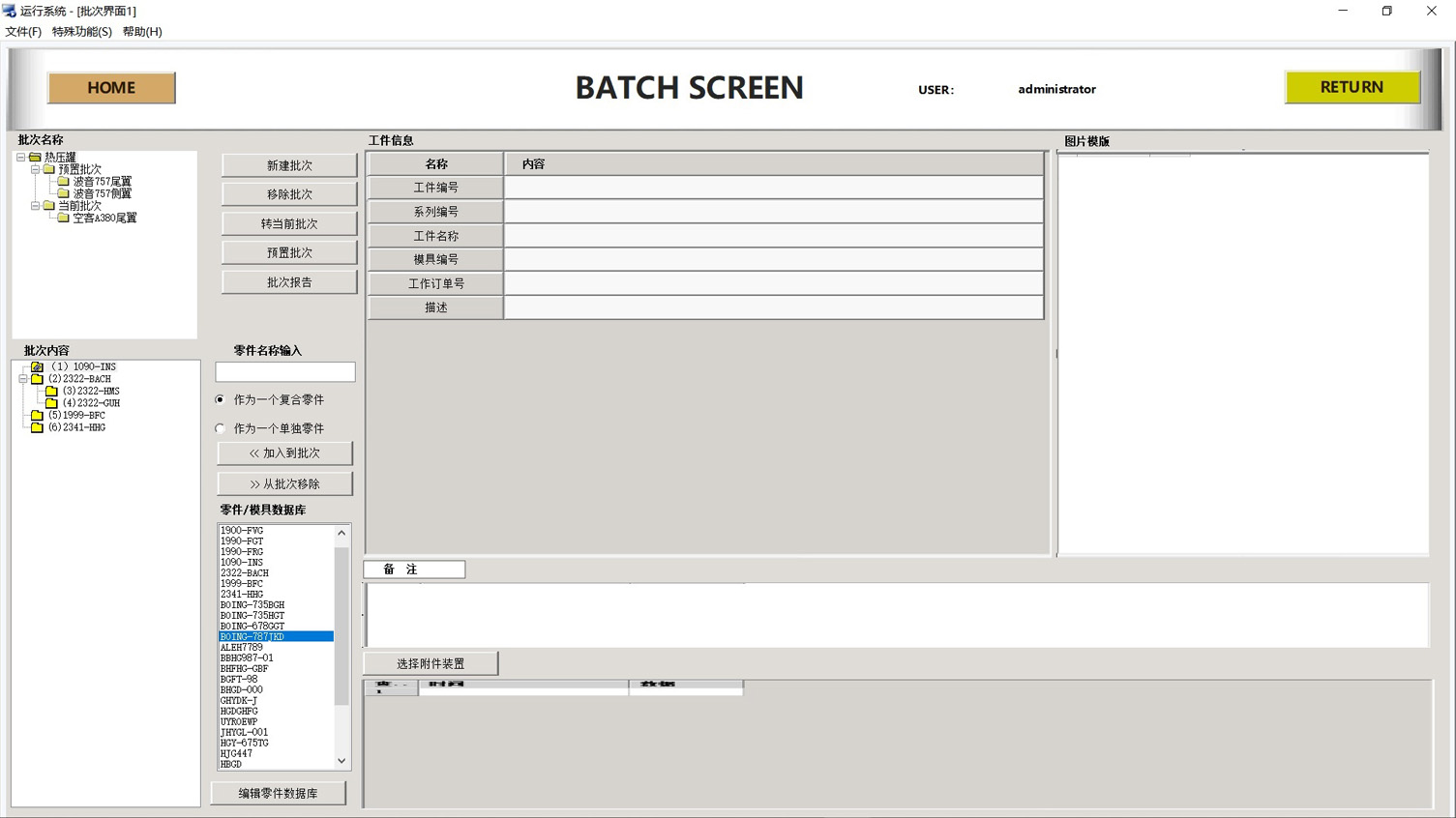The height and width of the screenshot is (818, 1456).
Task: Select the 作为一个单独零件 radio button
Action: coord(221,428)
